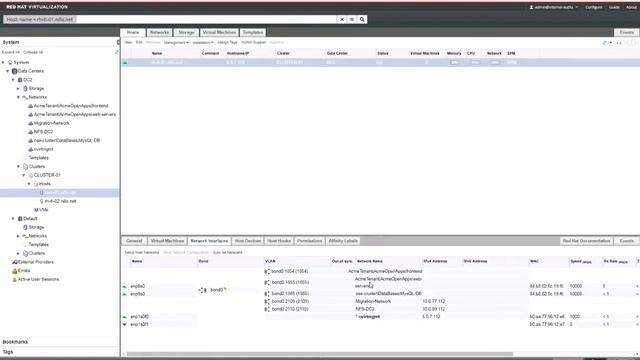
Task: Clear the search query with the X icon
Action: [x=342, y=19]
